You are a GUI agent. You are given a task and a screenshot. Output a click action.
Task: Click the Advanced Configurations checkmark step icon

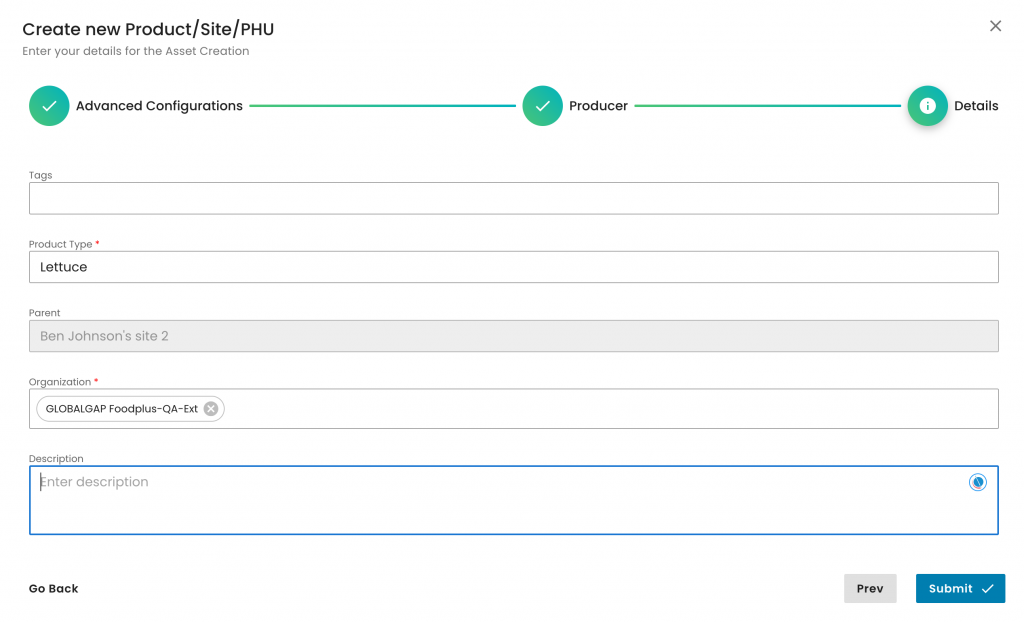[49, 106]
